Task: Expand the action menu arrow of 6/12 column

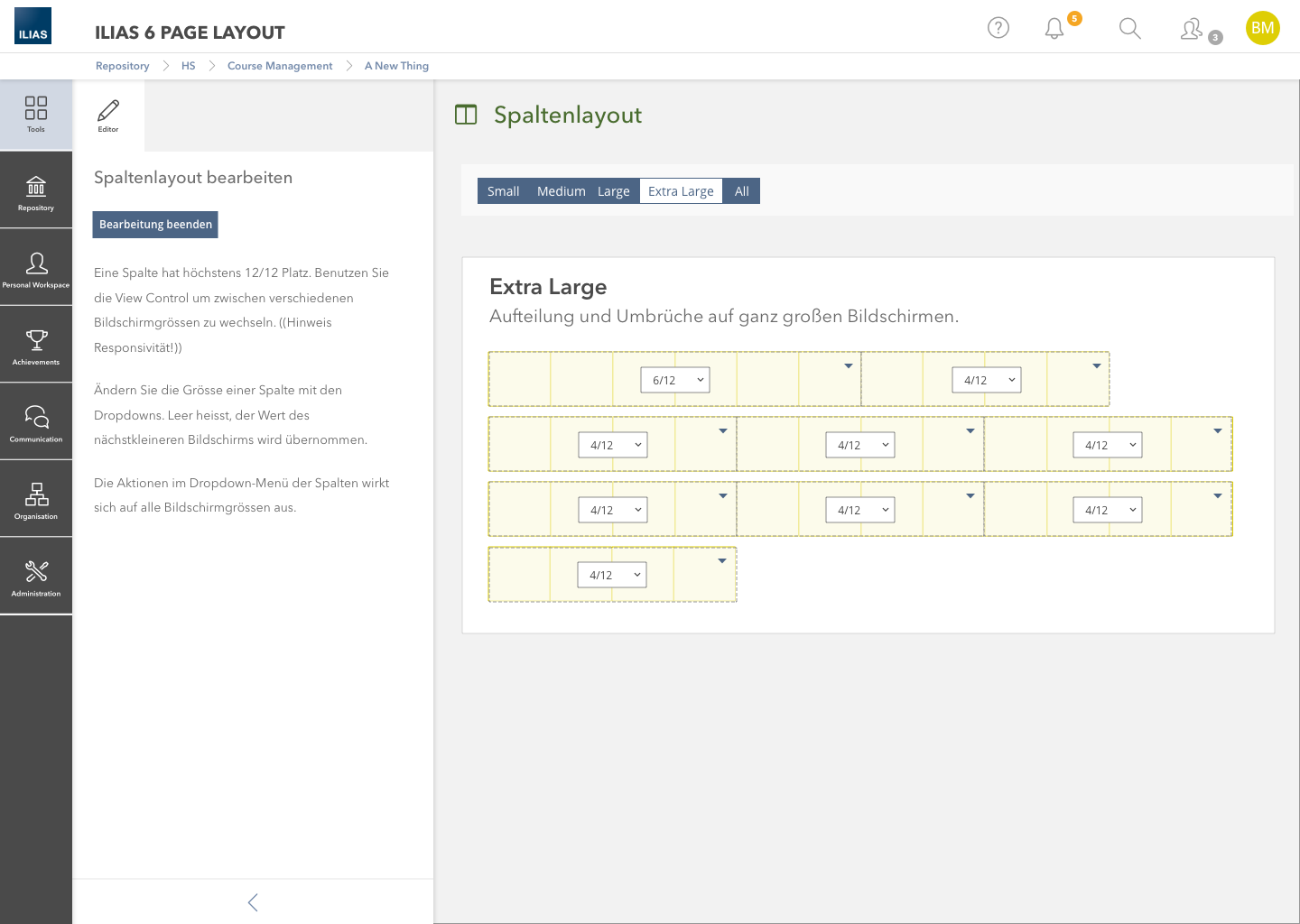Action: point(848,366)
